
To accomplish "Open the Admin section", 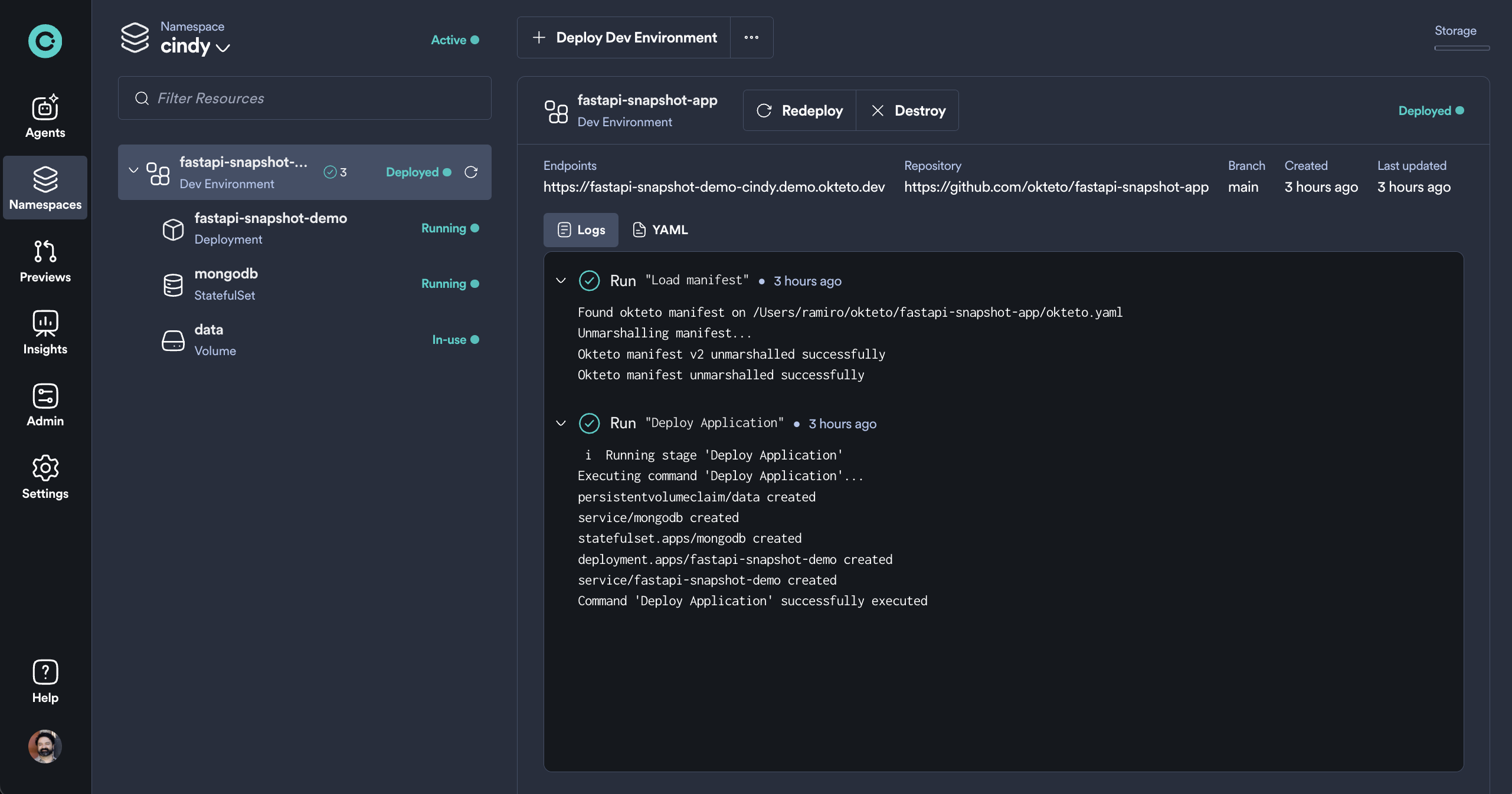I will [45, 405].
